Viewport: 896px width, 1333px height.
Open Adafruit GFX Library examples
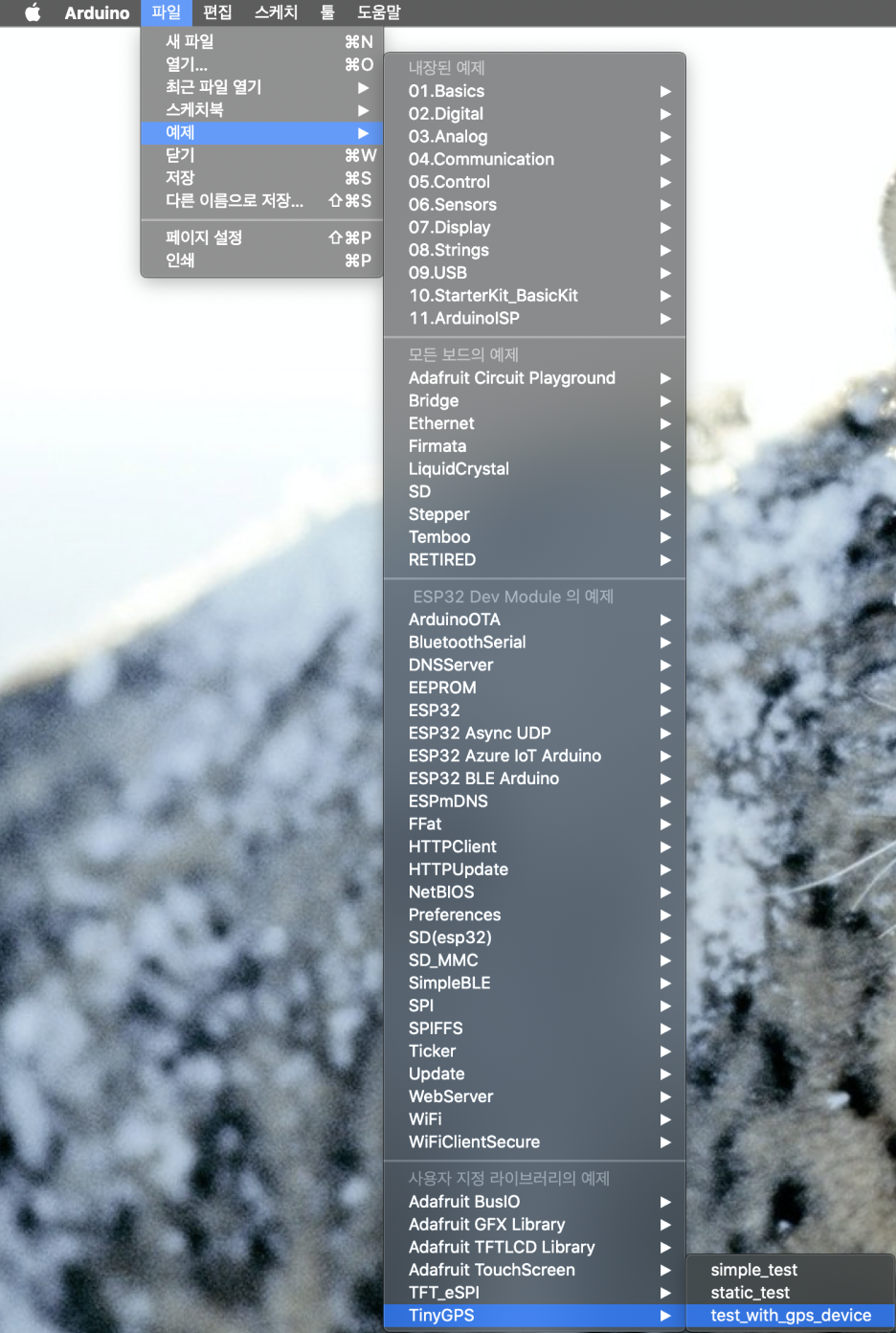click(x=535, y=1225)
